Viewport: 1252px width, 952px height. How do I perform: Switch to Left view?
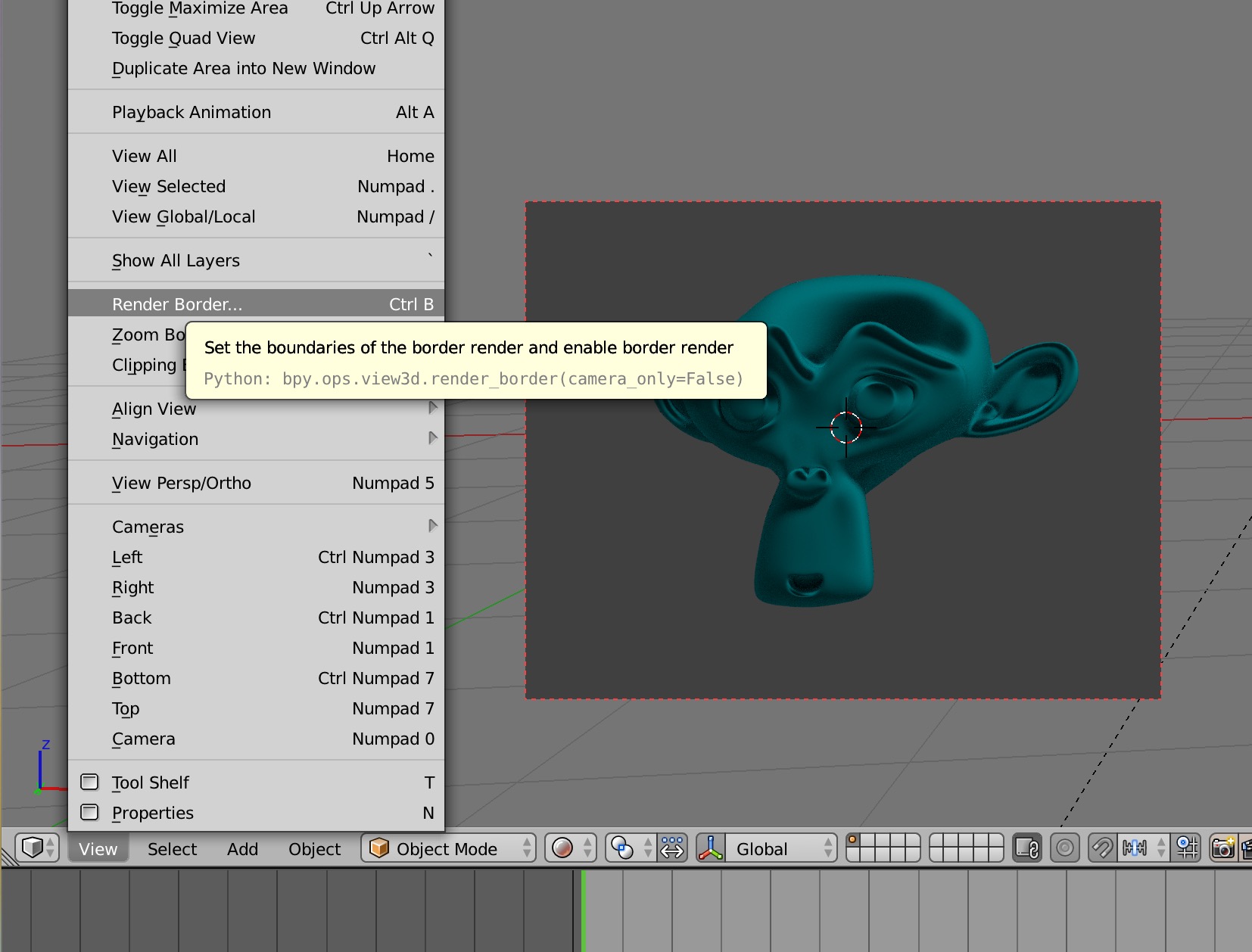pyautogui.click(x=256, y=557)
